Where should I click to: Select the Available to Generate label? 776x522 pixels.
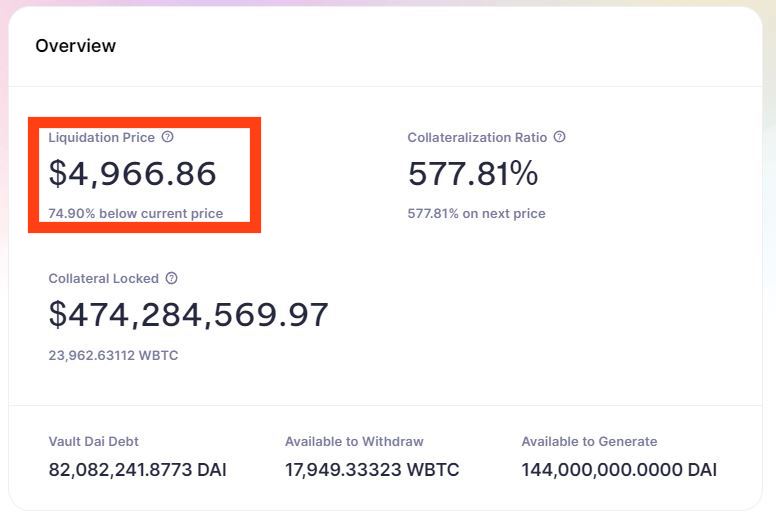(x=589, y=441)
